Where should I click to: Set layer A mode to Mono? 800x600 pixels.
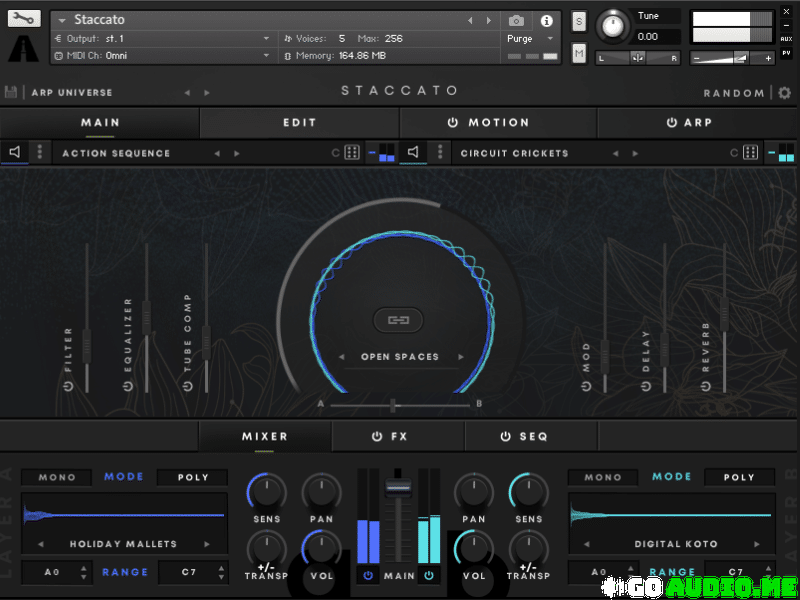[x=57, y=478]
